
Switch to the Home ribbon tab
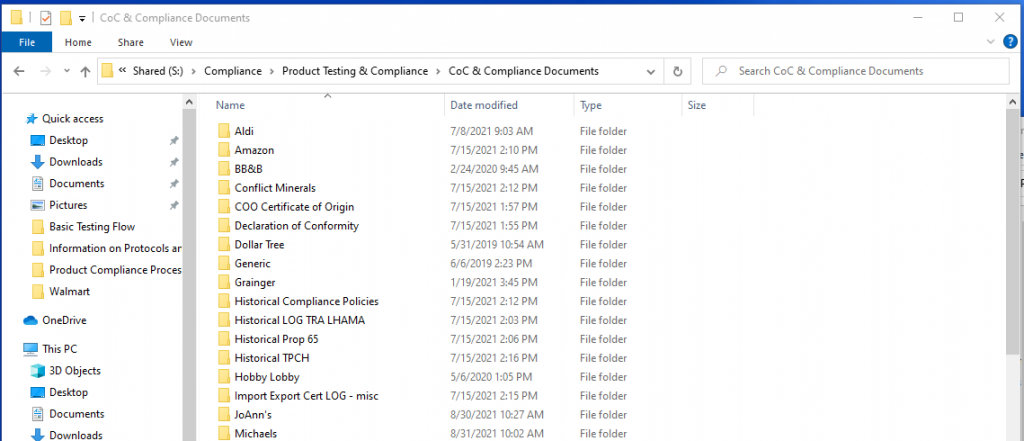78,42
